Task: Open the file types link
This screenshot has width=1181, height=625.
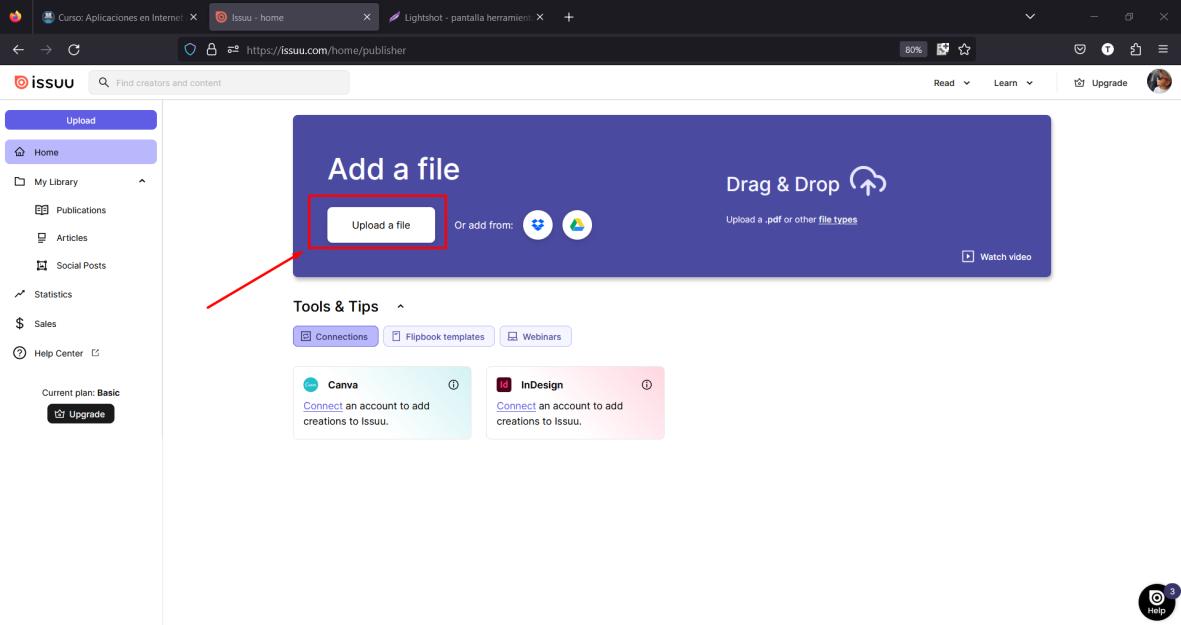Action: point(838,220)
